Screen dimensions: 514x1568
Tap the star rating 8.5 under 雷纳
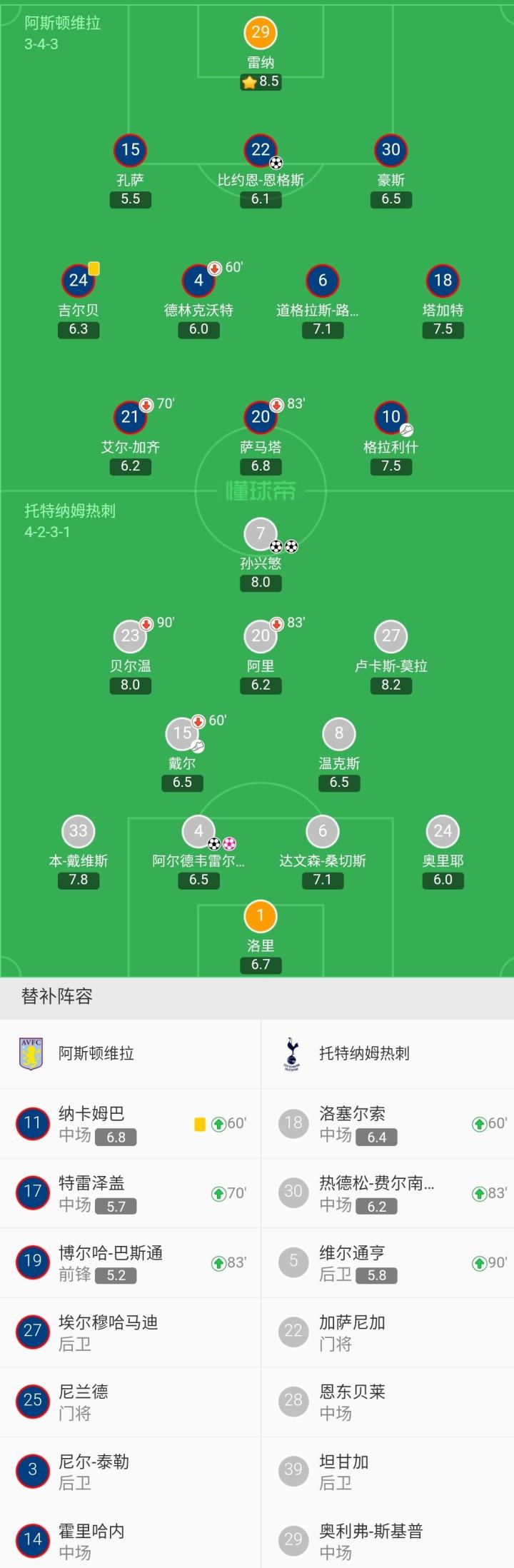(261, 81)
